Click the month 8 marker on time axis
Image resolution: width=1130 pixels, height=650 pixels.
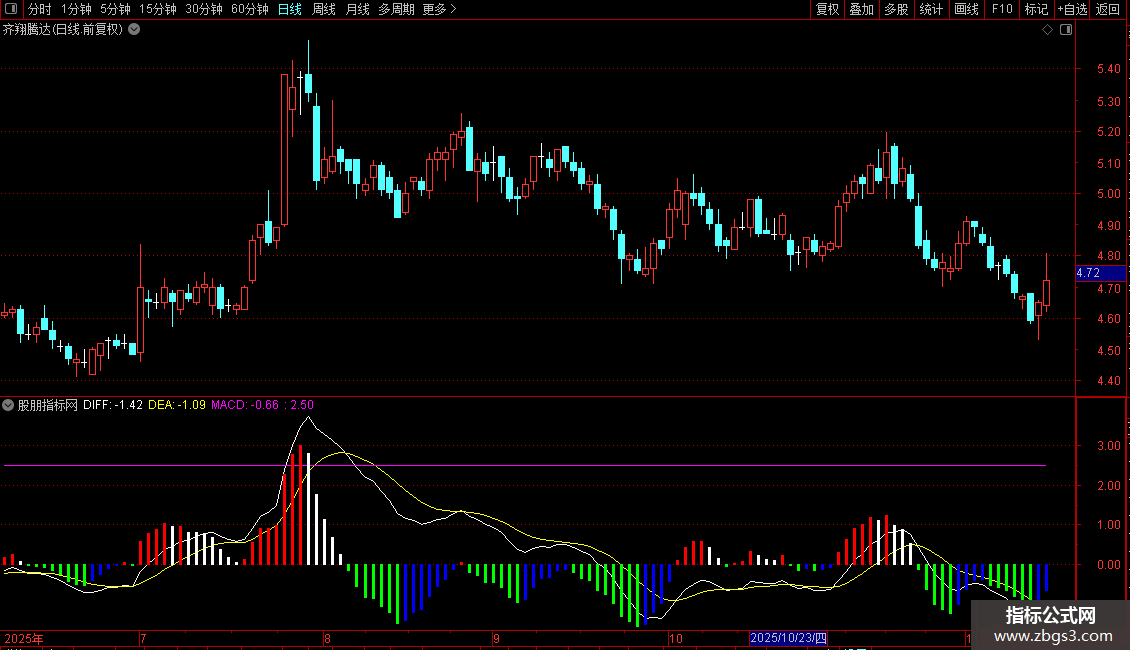pos(327,638)
